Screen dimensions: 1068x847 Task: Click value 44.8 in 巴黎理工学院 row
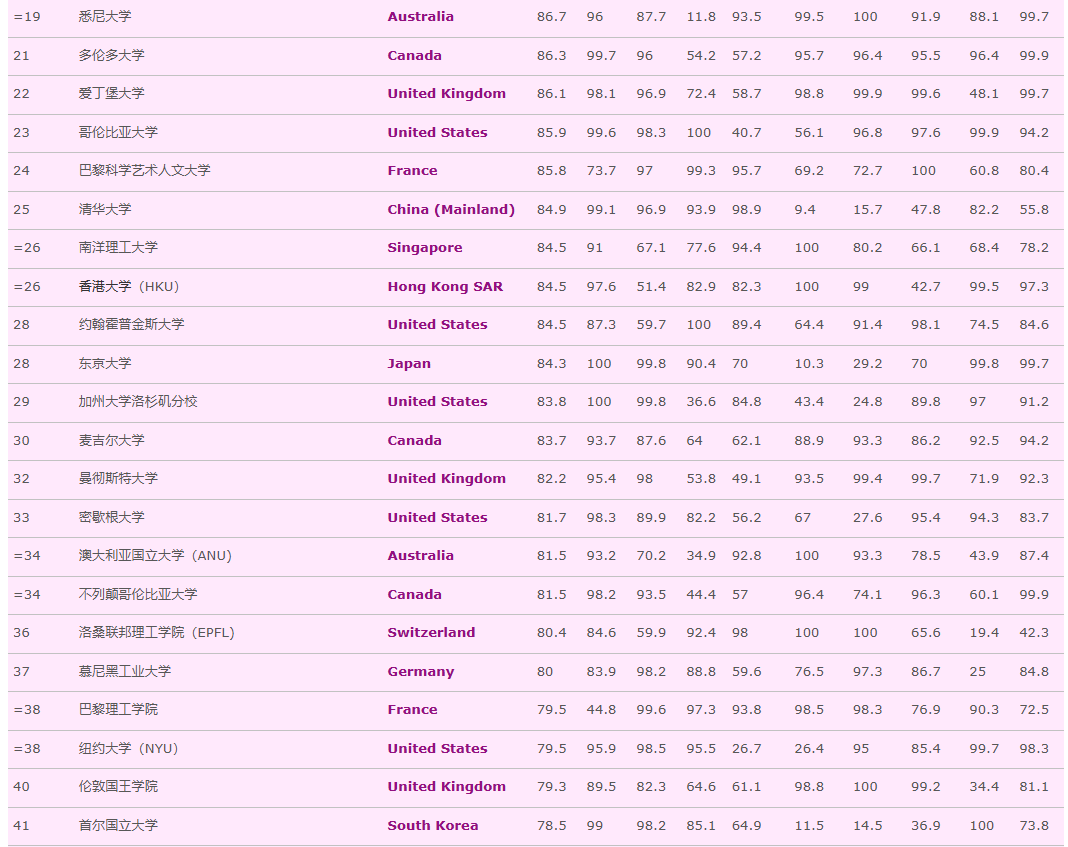[x=601, y=709]
